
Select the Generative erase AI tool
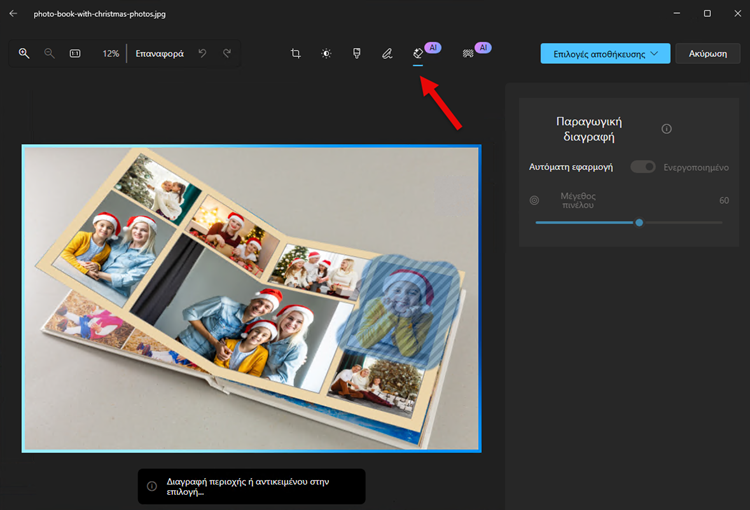pyautogui.click(x=419, y=53)
